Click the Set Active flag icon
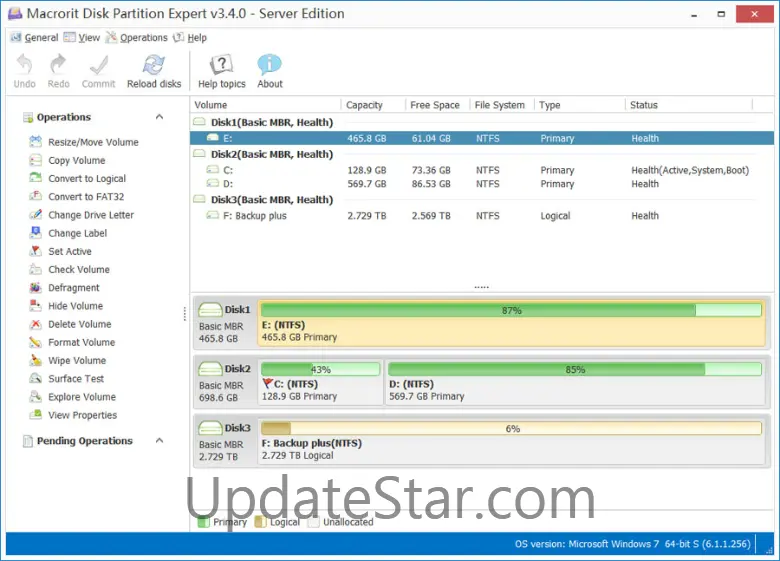The height and width of the screenshot is (561, 780). pyautogui.click(x=35, y=251)
